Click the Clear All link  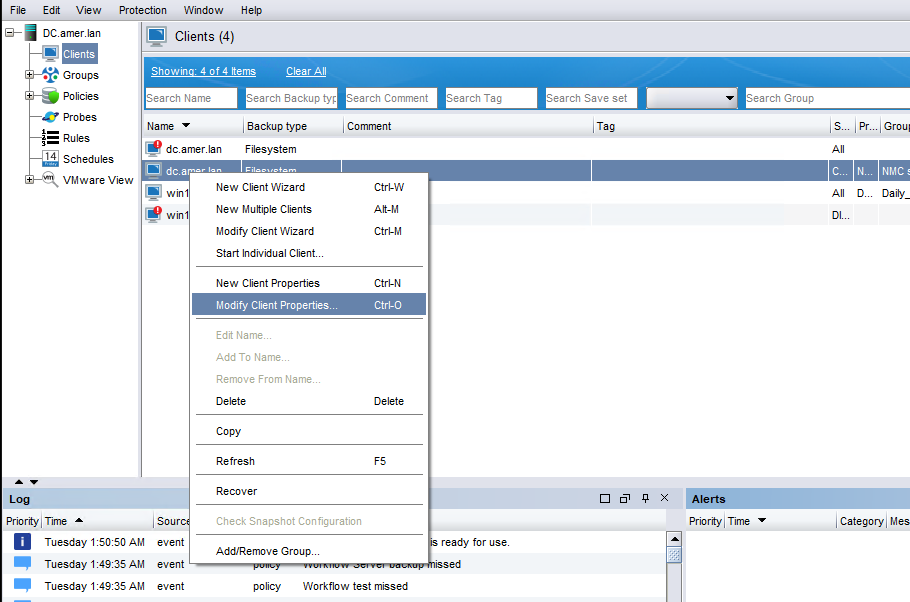point(305,71)
